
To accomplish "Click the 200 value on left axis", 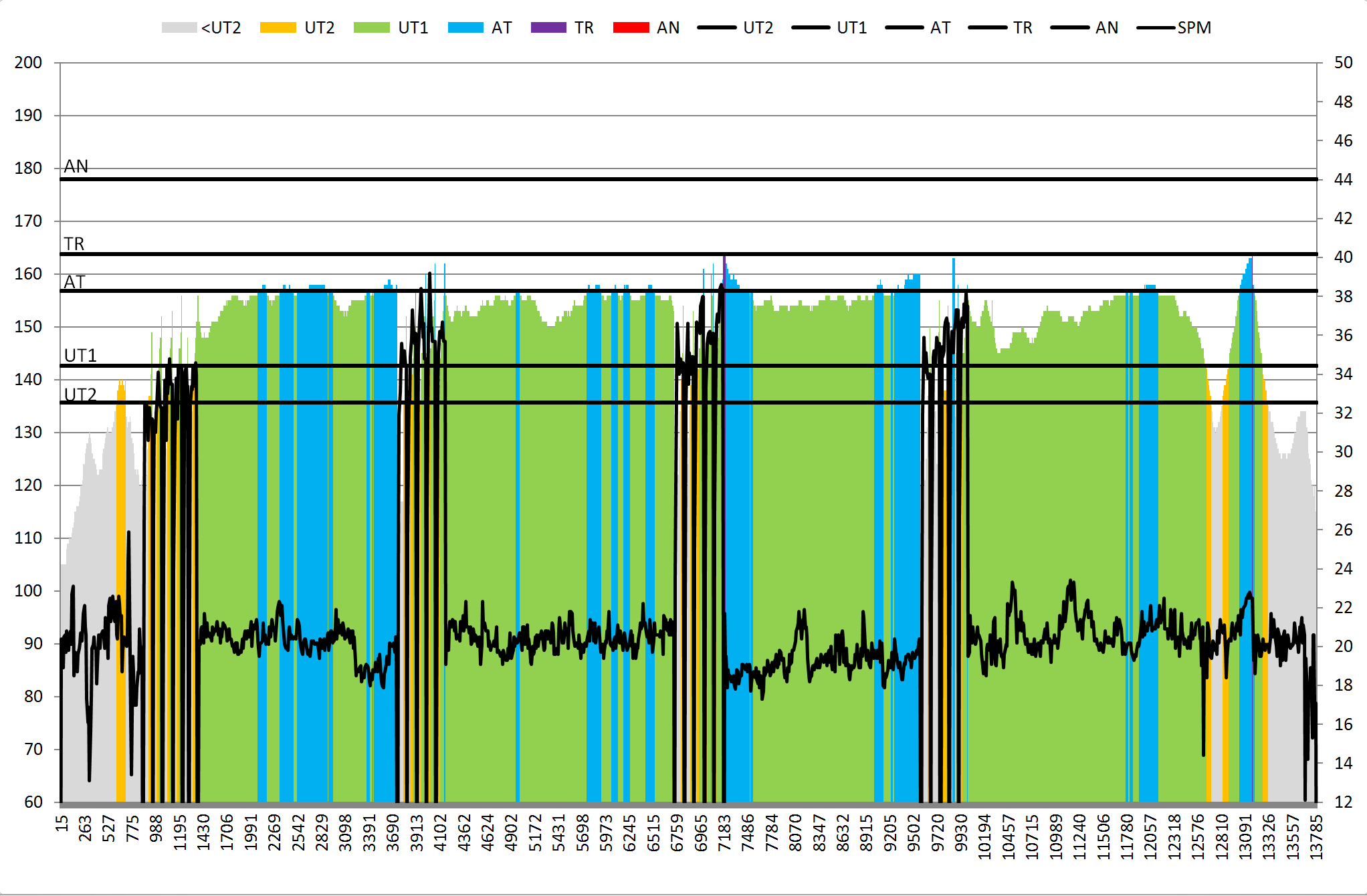I will (x=28, y=63).
